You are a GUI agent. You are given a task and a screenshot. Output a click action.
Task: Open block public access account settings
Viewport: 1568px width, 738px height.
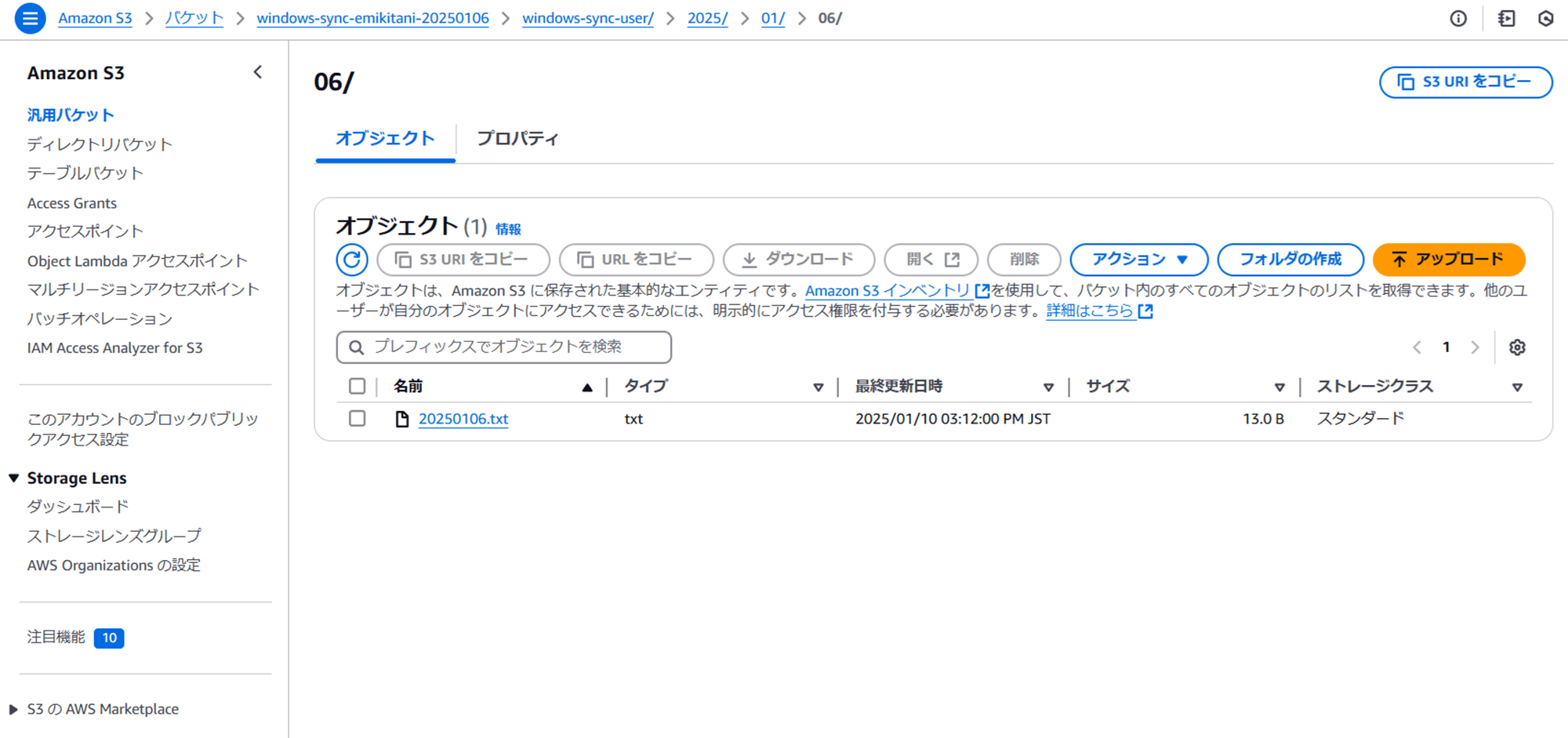(143, 429)
